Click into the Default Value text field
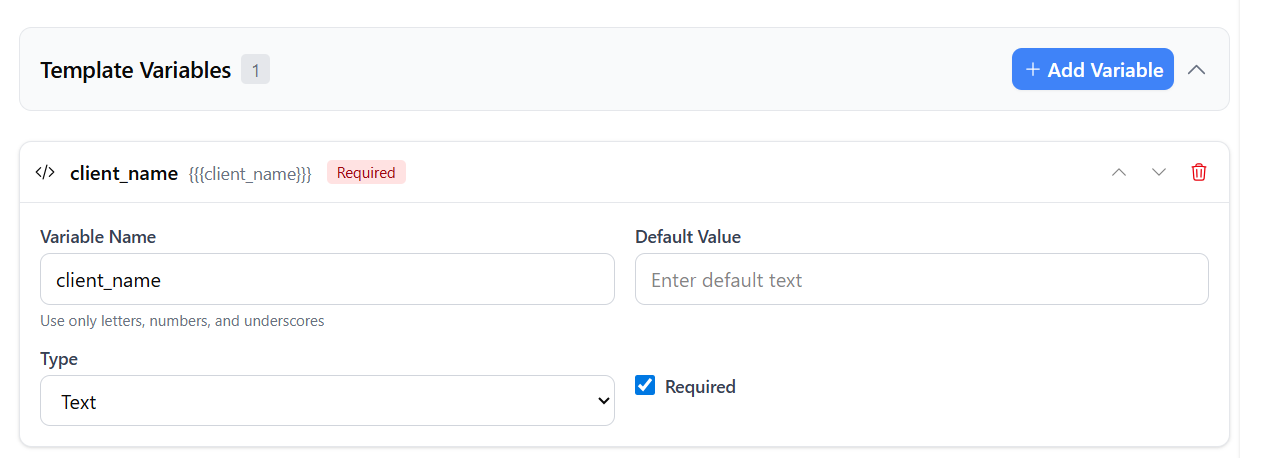 [921, 279]
